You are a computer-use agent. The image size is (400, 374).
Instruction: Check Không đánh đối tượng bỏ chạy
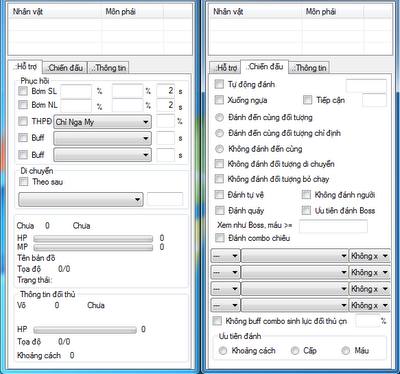[219, 179]
